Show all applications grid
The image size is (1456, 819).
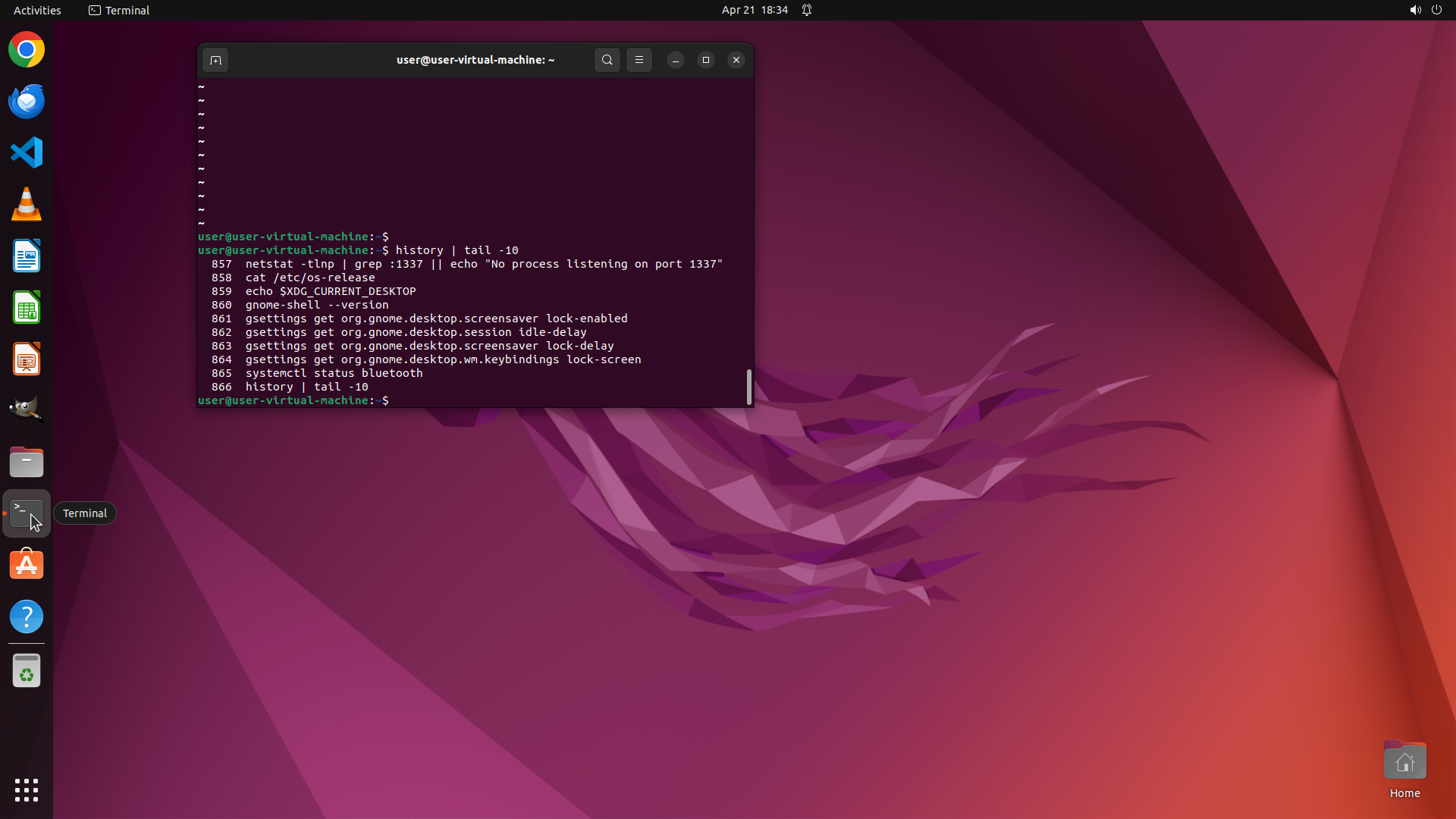tap(27, 790)
